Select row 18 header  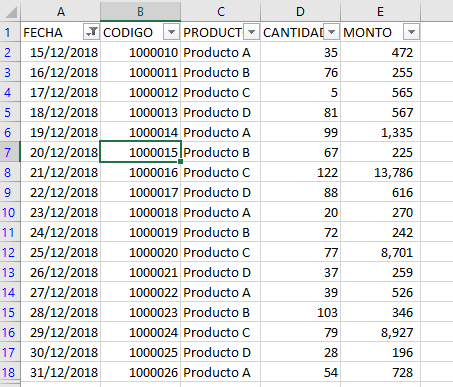(10, 372)
